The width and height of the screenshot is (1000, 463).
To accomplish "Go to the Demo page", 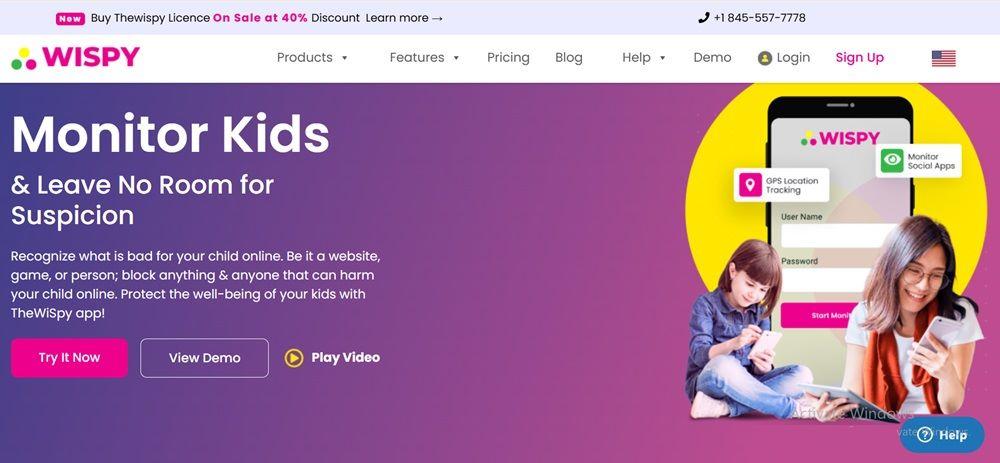I will [712, 57].
